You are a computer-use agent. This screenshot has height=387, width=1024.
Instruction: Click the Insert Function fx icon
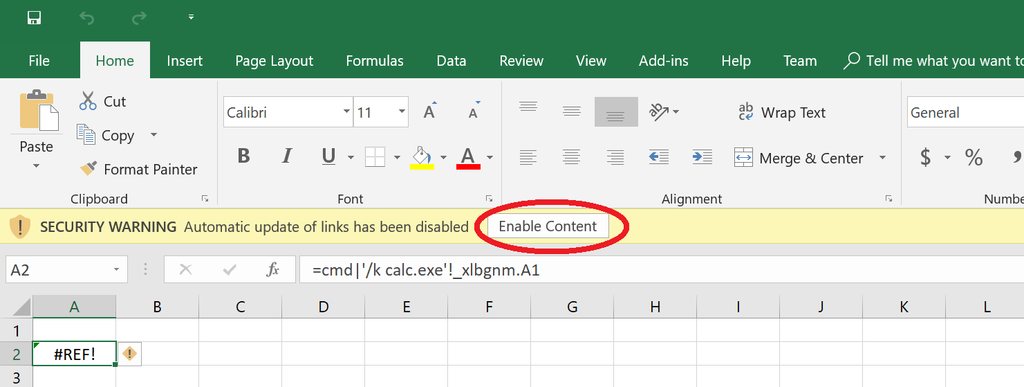[273, 270]
